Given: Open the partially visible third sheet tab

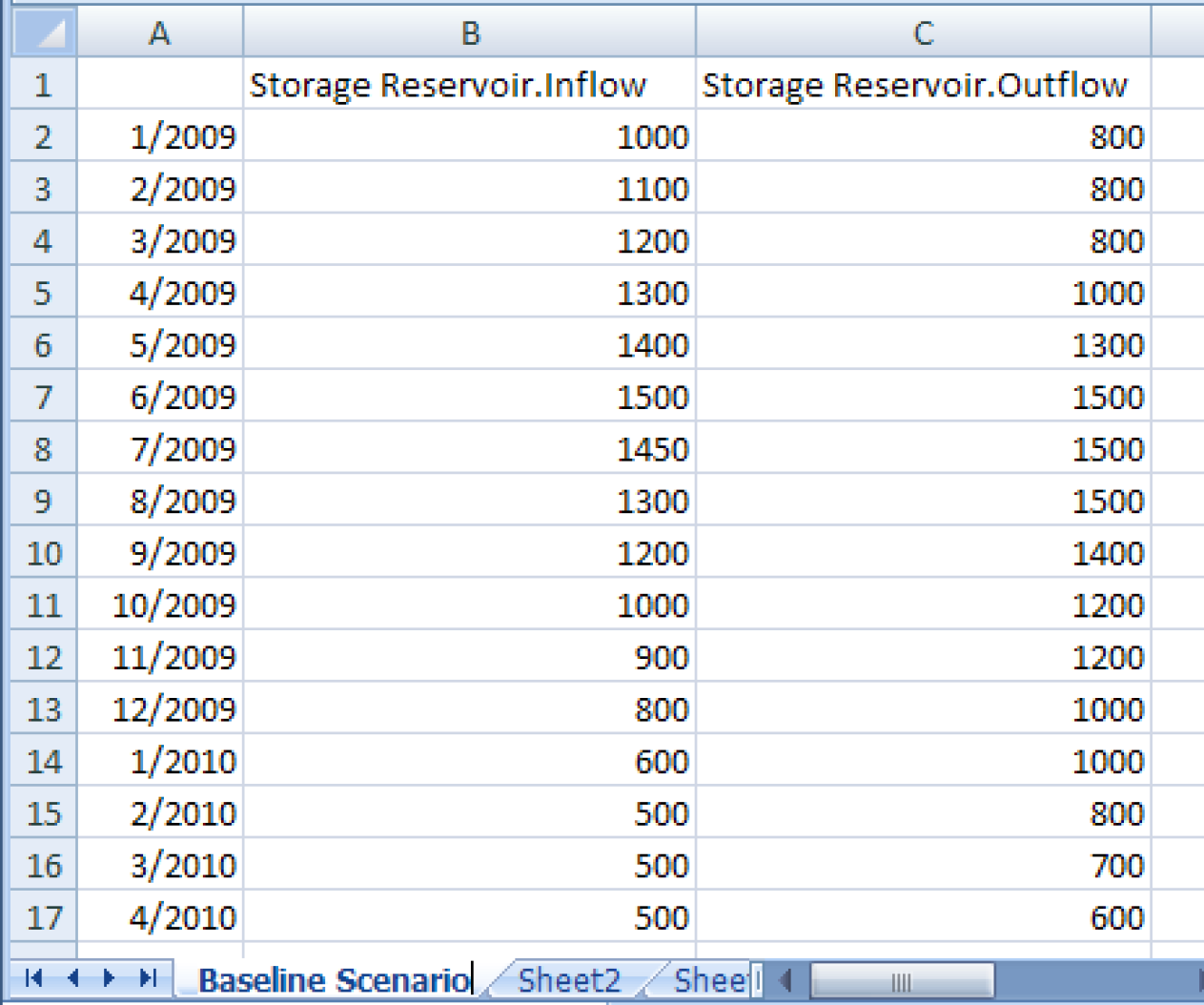Looking at the screenshot, I should 710,980.
